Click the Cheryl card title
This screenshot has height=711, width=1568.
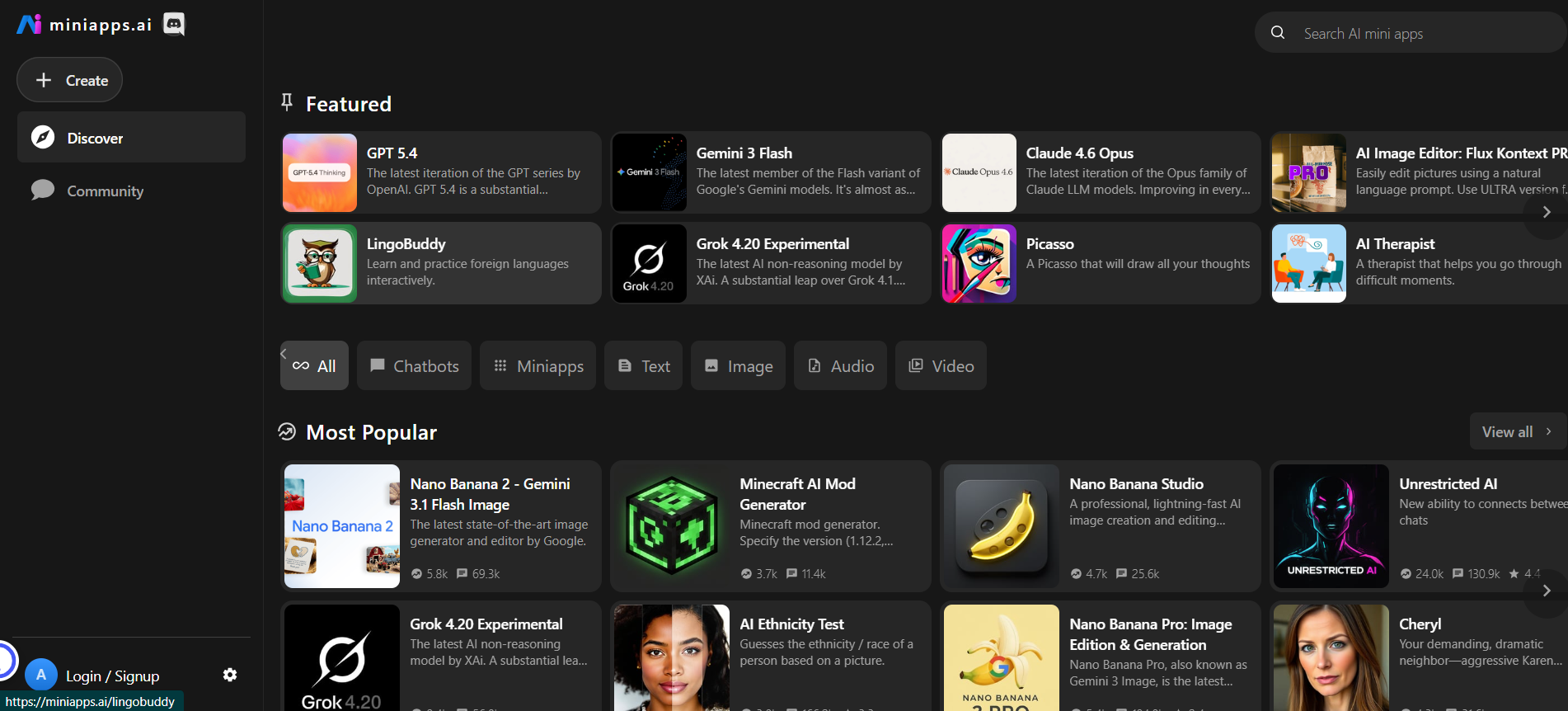(x=1420, y=624)
